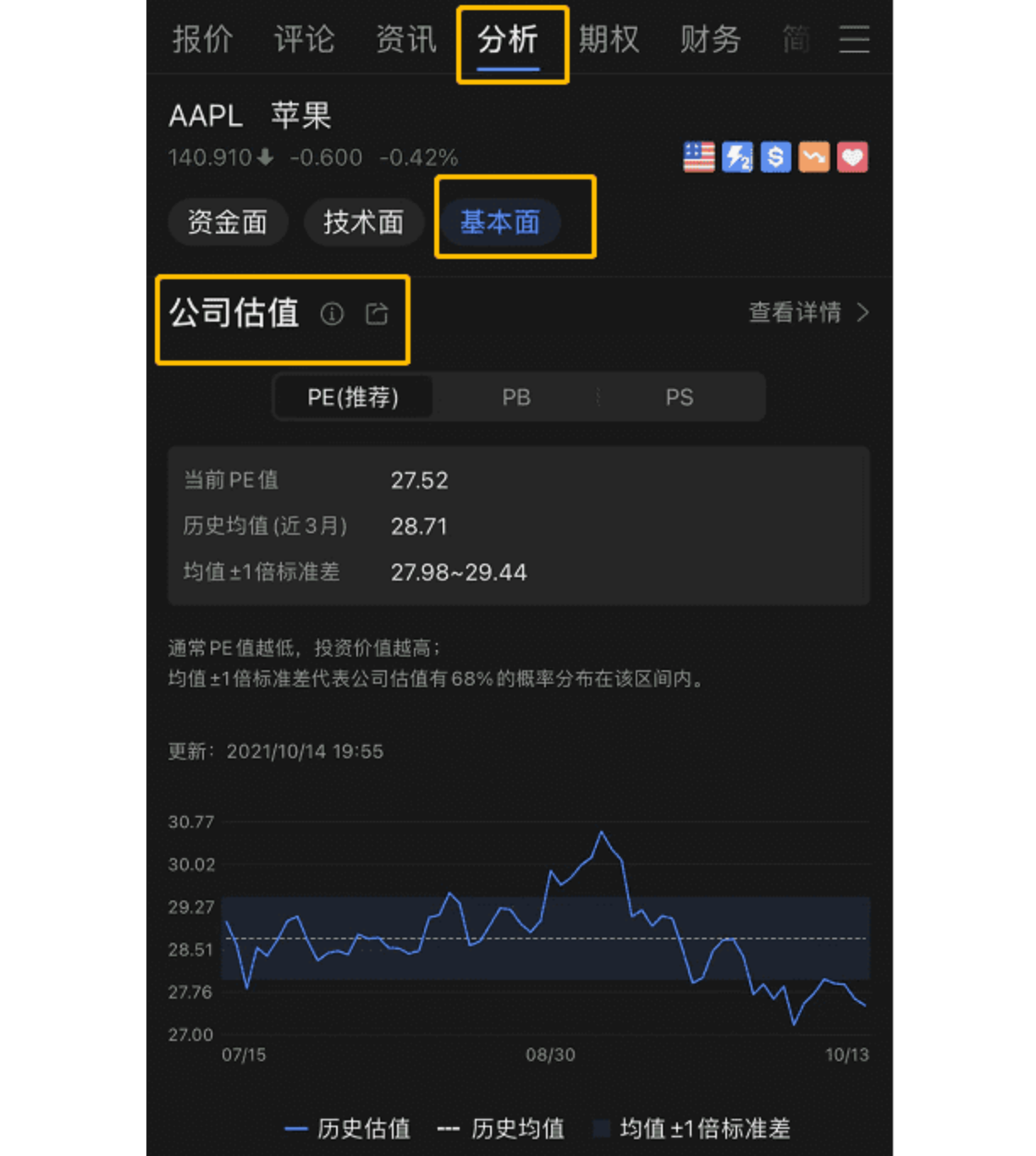The image size is (1036, 1156).
Task: Tap the standard deviation range 27.98~29.44
Action: point(459,572)
